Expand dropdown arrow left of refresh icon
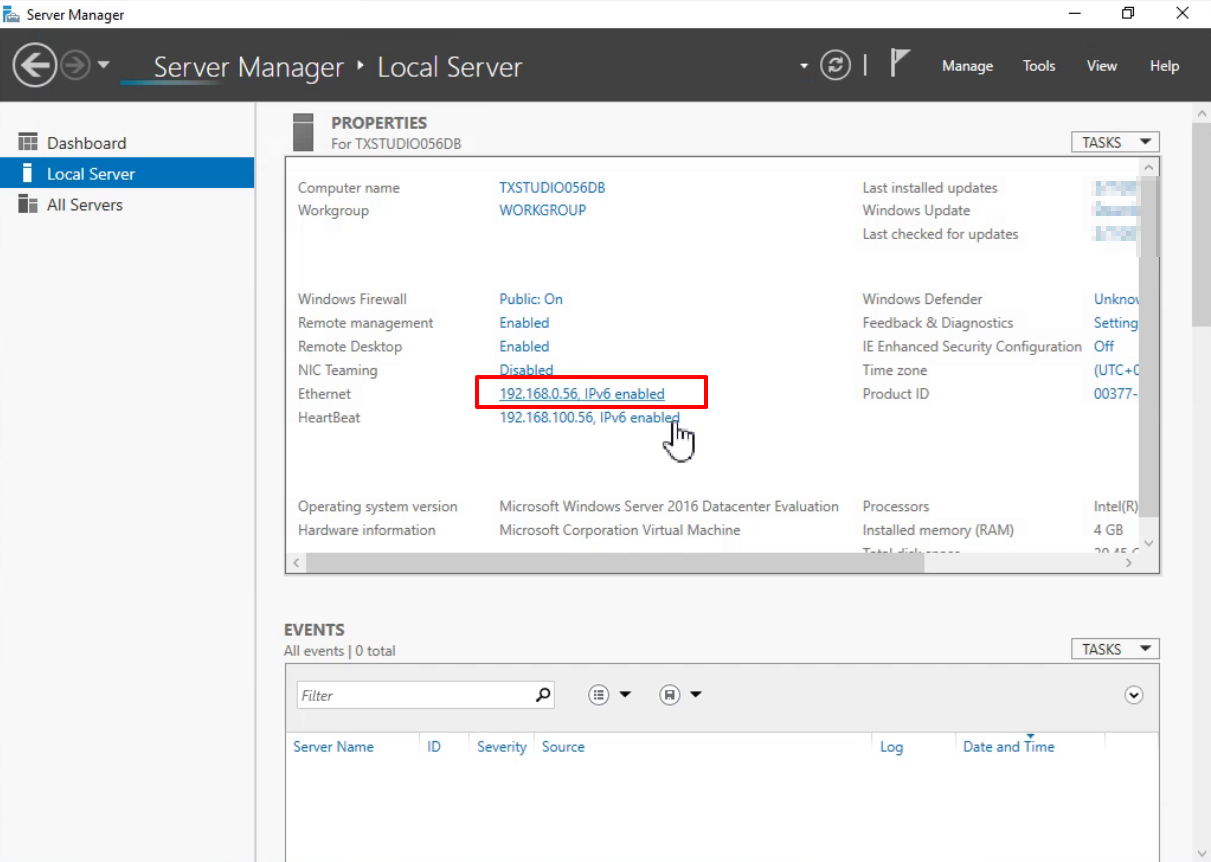The width and height of the screenshot is (1211, 862). pyautogui.click(x=803, y=67)
